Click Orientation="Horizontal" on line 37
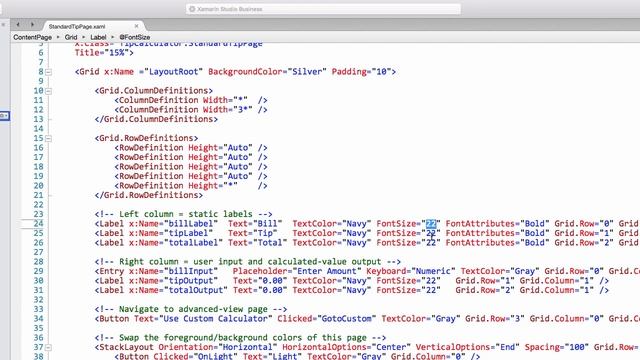Screen dimensions: 640x360 point(218,347)
